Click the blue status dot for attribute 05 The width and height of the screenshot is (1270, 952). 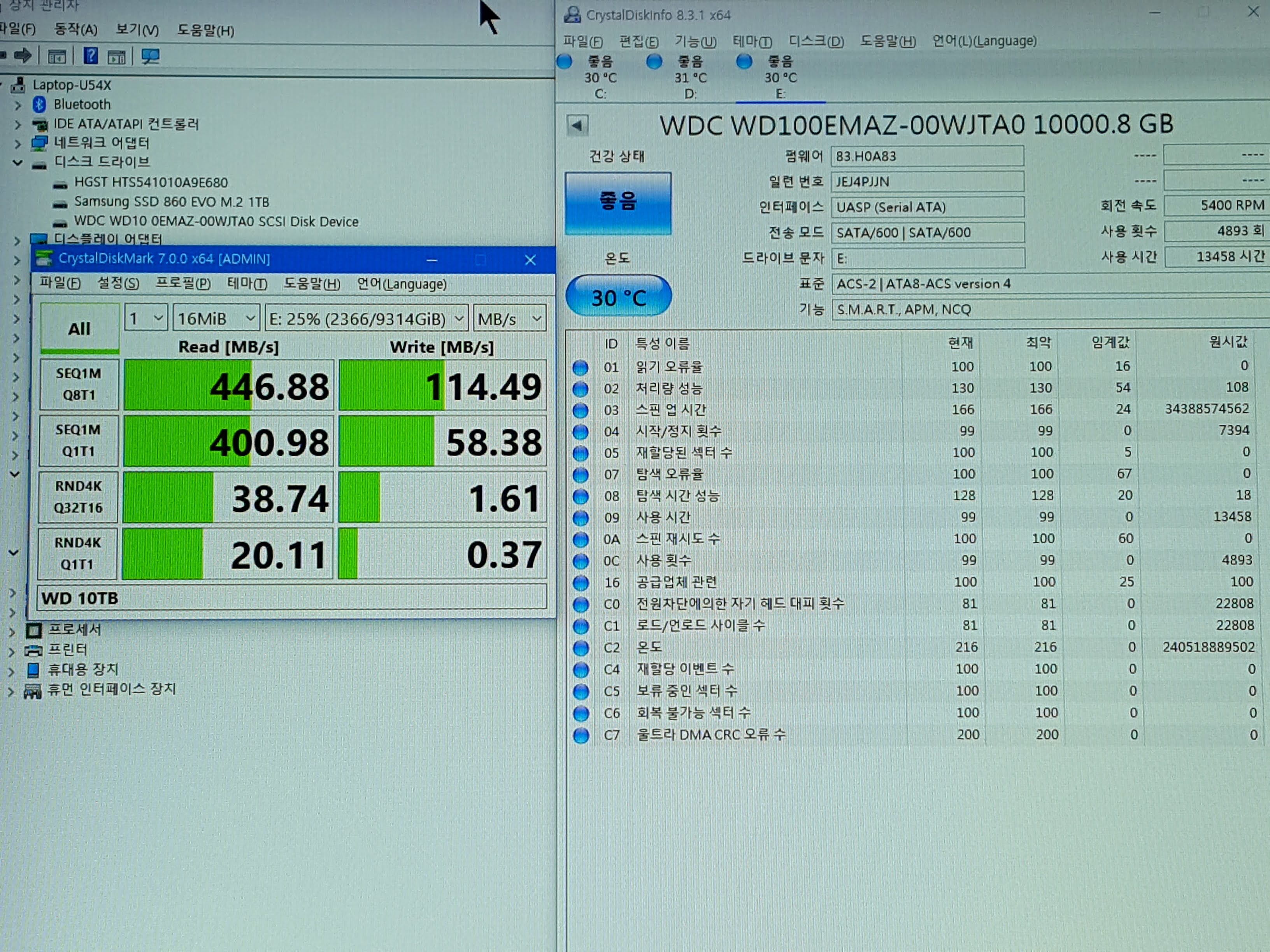tap(581, 453)
